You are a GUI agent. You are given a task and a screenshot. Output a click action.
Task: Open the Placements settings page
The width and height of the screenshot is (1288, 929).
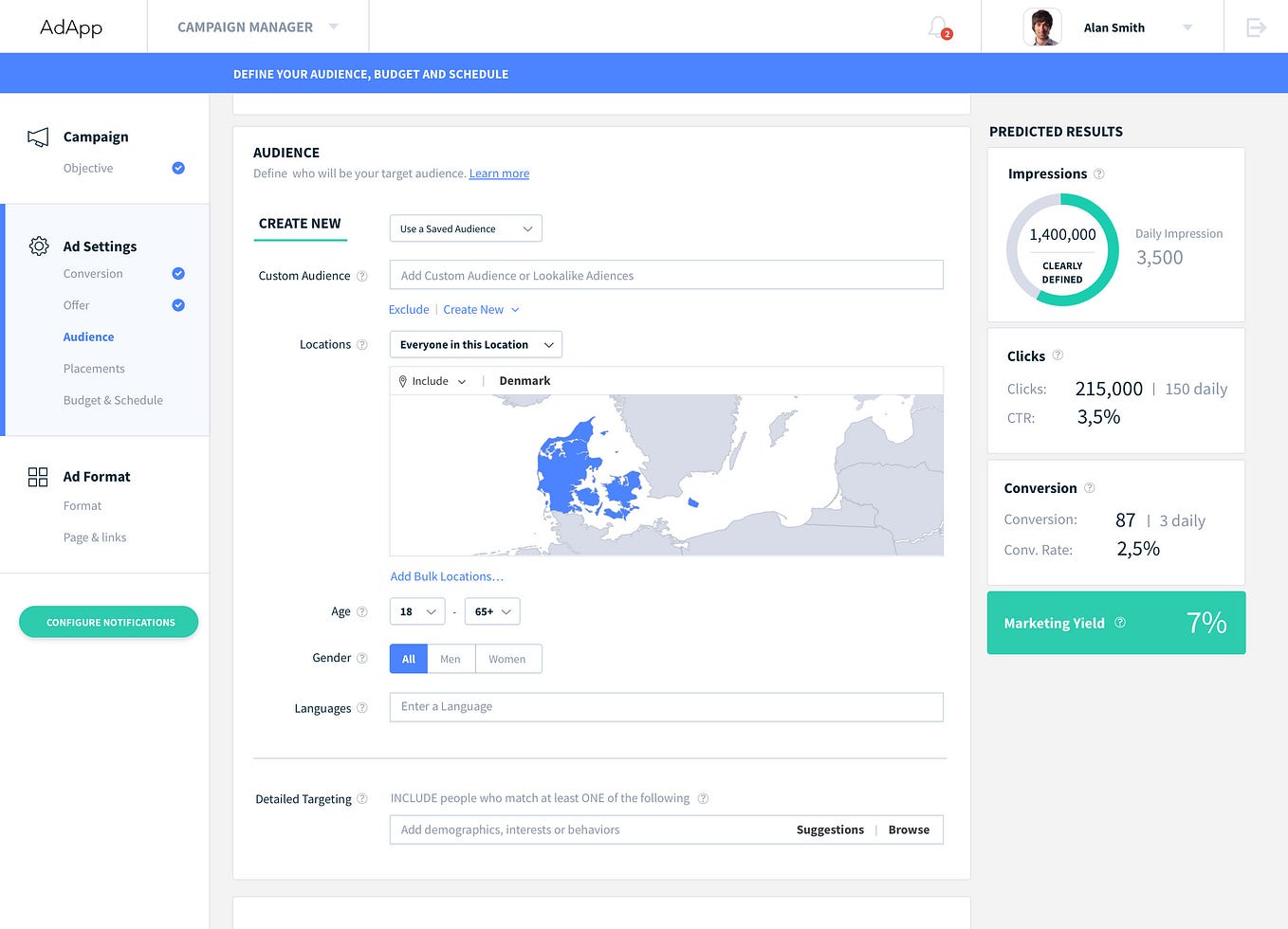(94, 368)
